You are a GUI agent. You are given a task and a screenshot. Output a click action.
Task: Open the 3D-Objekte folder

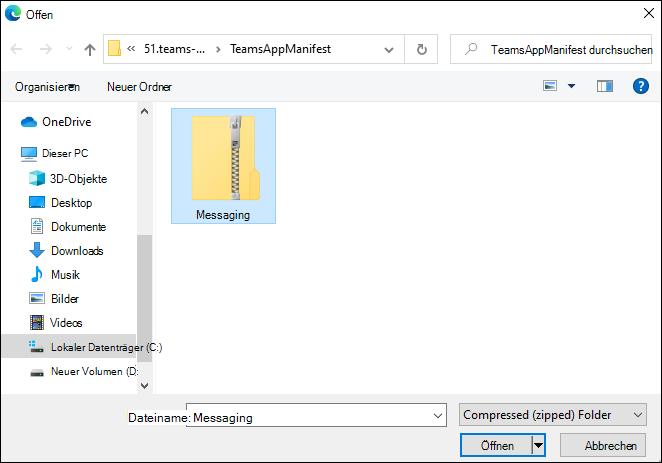pyautogui.click(x=79, y=179)
